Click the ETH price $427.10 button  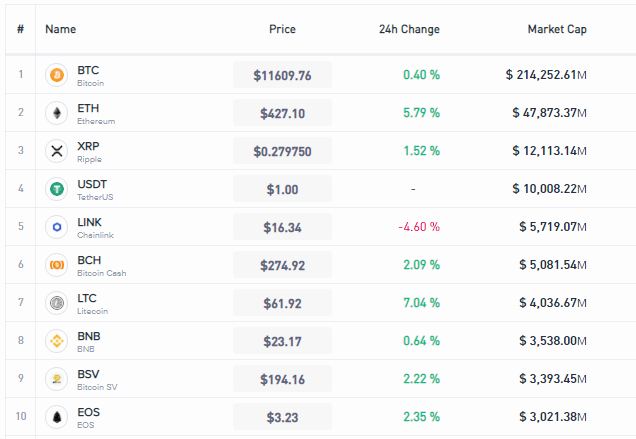point(282,113)
